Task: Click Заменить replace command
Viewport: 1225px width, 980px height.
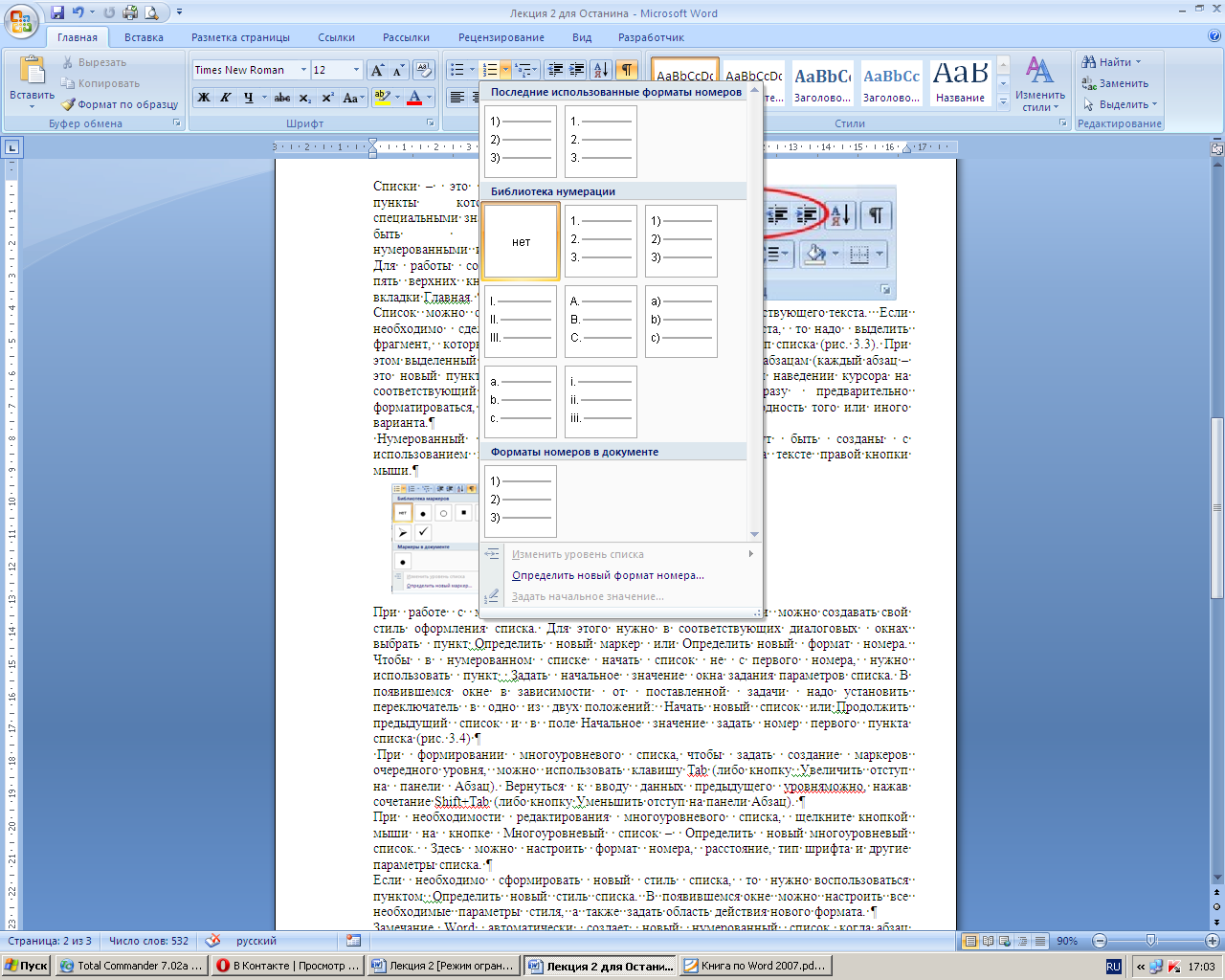Action: (x=1115, y=83)
